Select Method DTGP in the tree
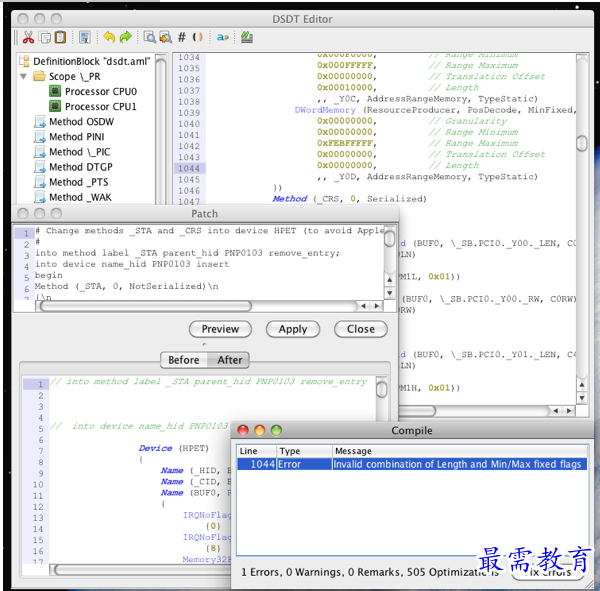Image resolution: width=600 pixels, height=591 pixels. click(x=81, y=167)
